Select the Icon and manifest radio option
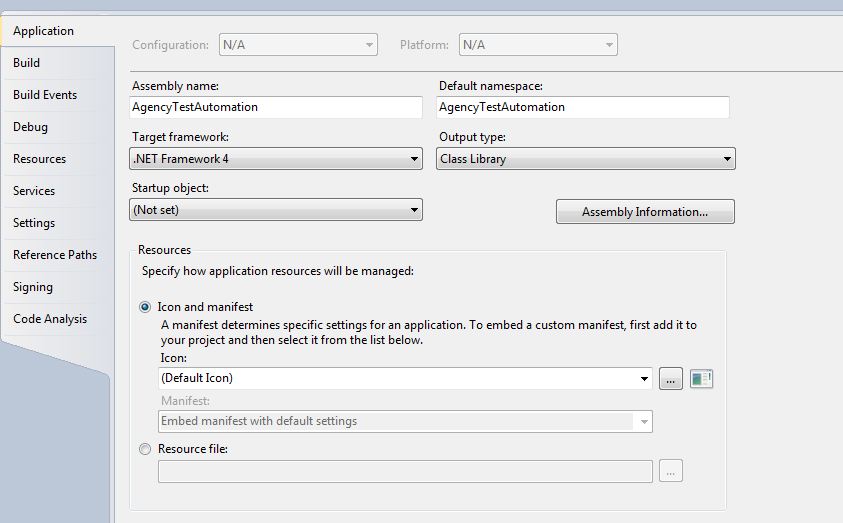This screenshot has width=843, height=523. (146, 307)
